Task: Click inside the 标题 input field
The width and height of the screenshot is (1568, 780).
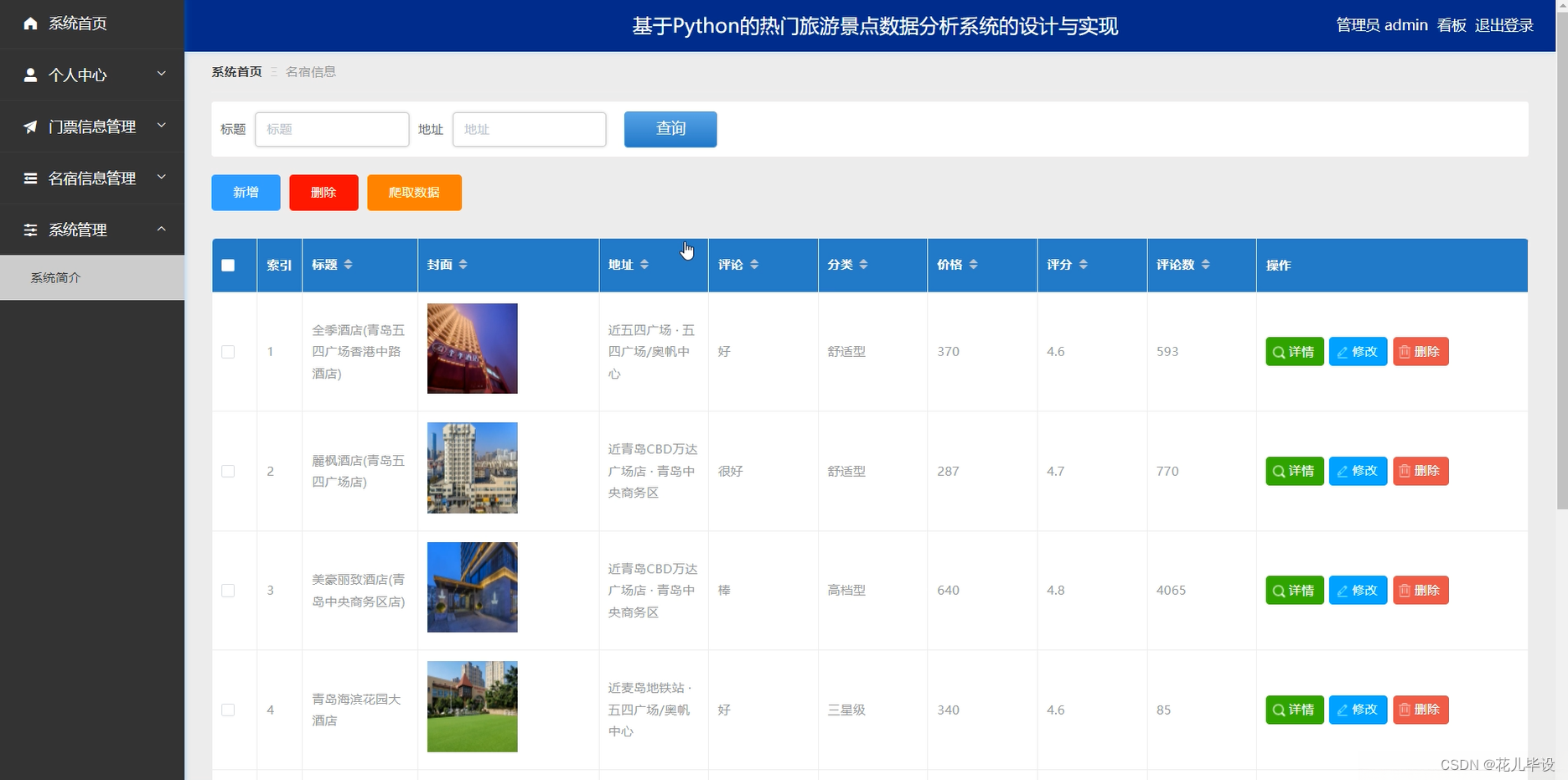Action: coord(332,129)
